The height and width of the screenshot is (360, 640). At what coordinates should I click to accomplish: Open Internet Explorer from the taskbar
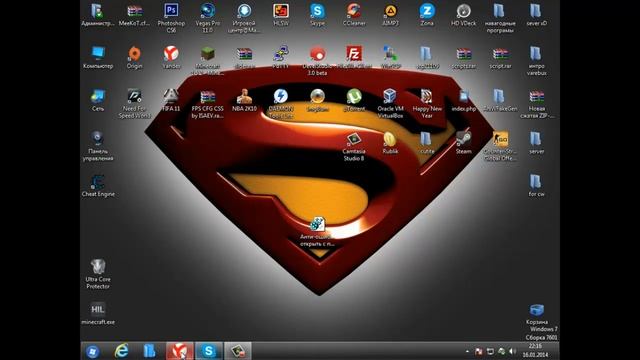click(x=121, y=351)
